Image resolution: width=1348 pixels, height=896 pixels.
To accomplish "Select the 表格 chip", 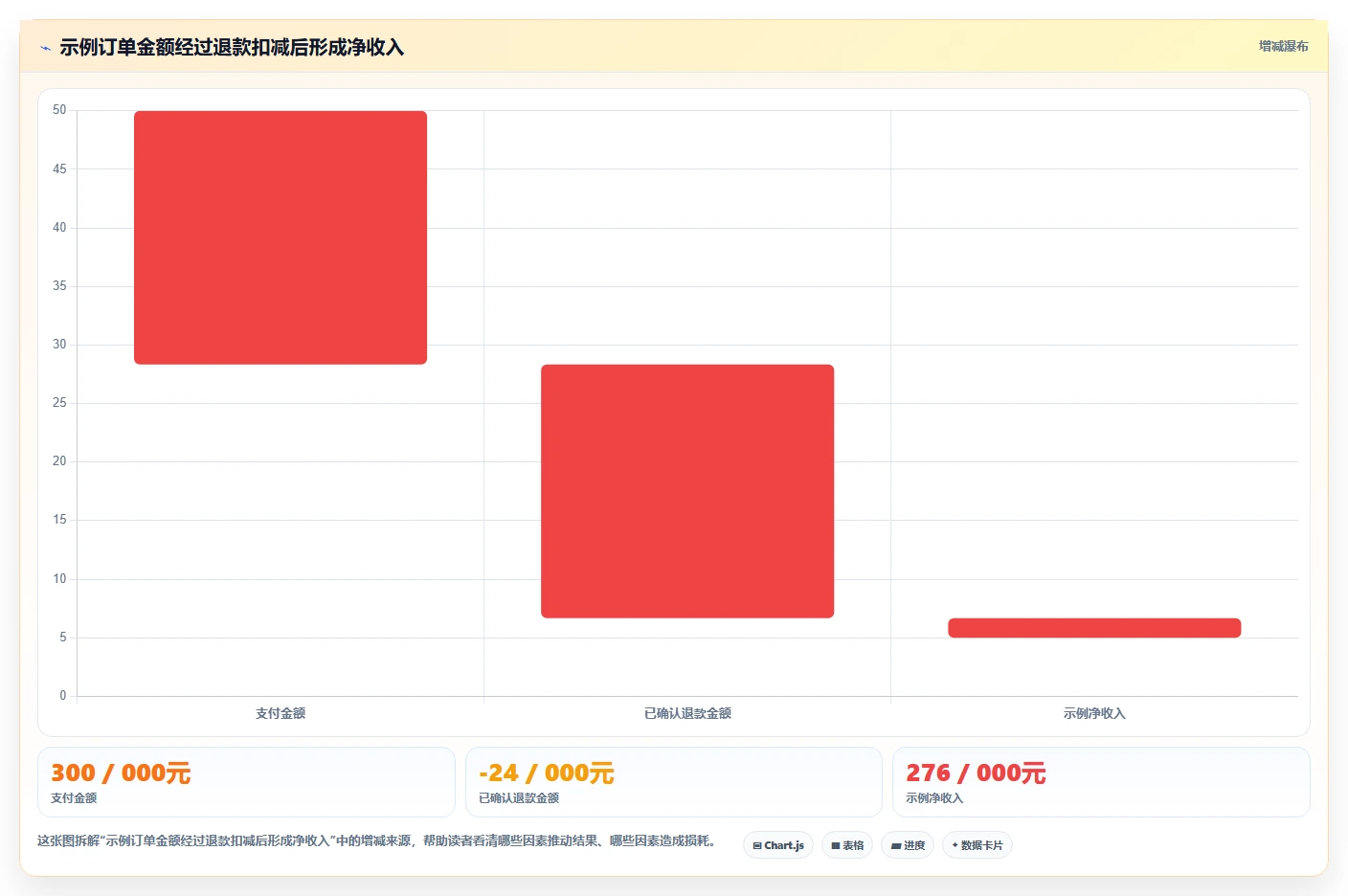I will (847, 845).
